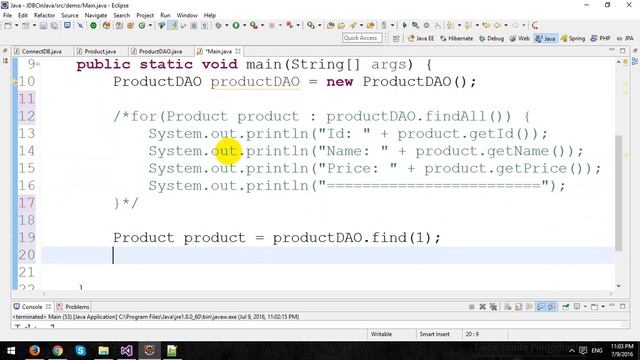Click Terminate square icon in Console
Image resolution: width=640 pixels, height=360 pixels.
[471, 307]
